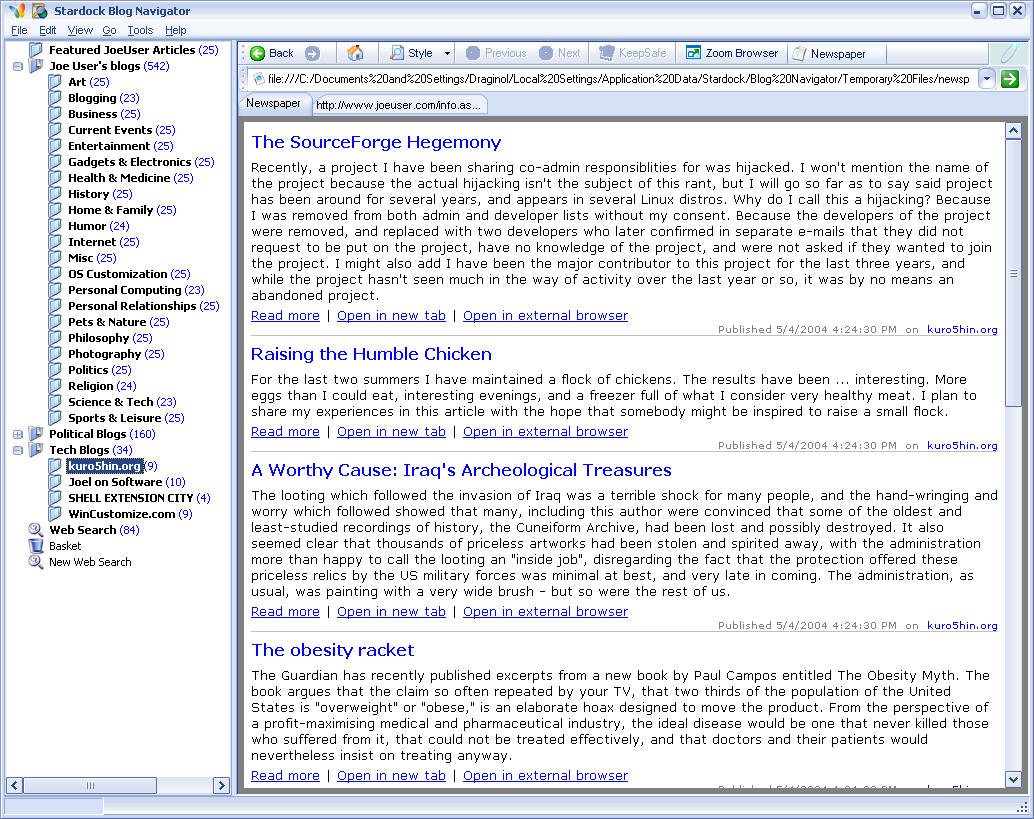The height and width of the screenshot is (819, 1034).
Task: Click the pen icon at toolbar right end
Action: coord(1010,53)
